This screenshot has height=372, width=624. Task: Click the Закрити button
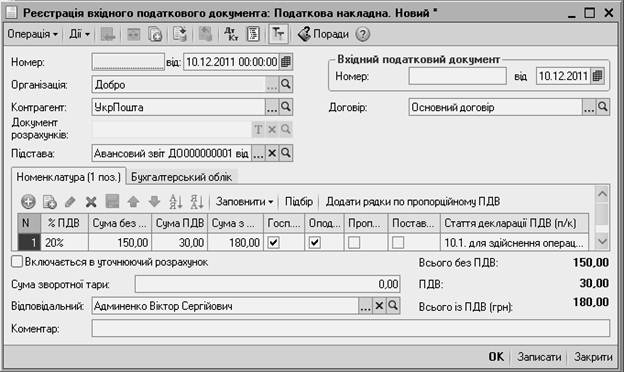593,357
